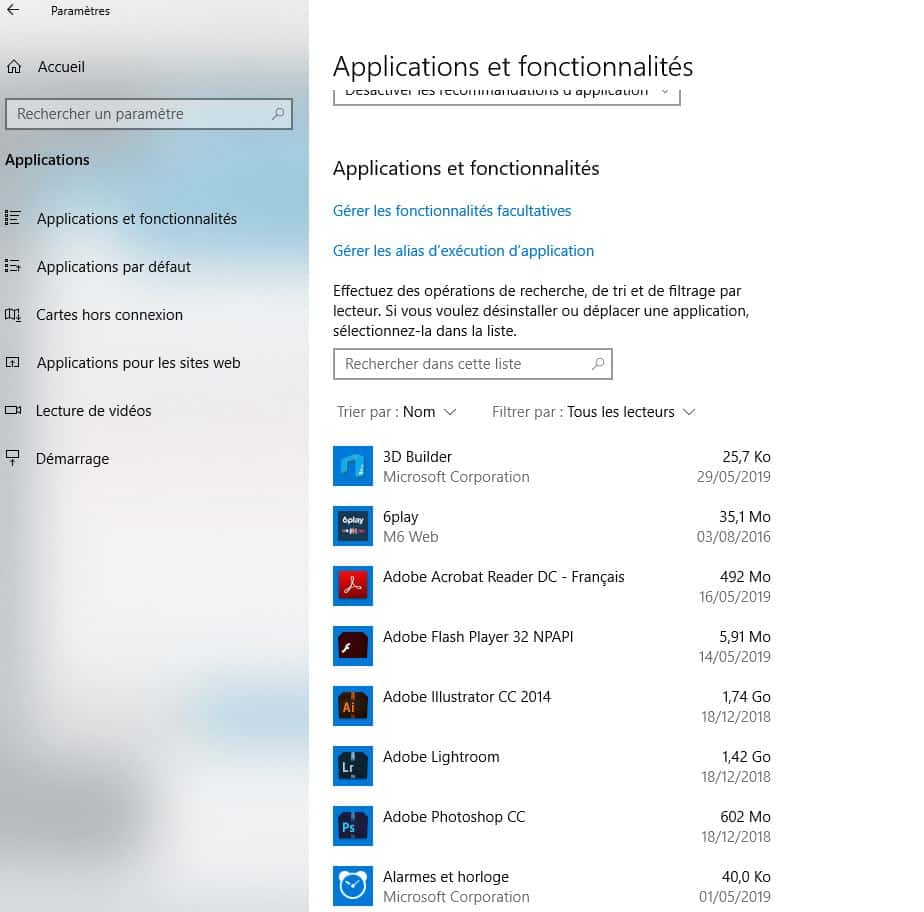Select Adobe Lightroom entry name
924x912 pixels.
pyautogui.click(x=441, y=757)
